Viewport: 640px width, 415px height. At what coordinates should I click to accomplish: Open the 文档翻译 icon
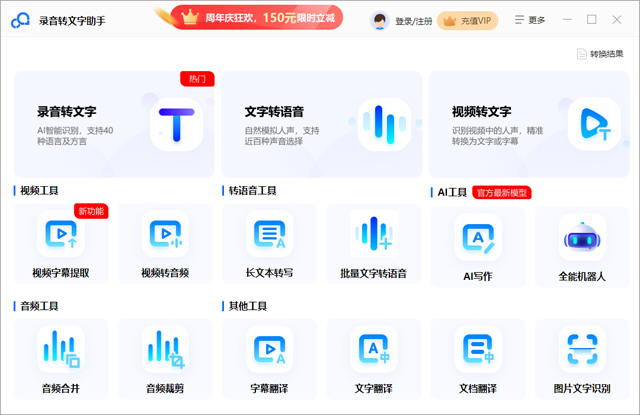(x=478, y=349)
